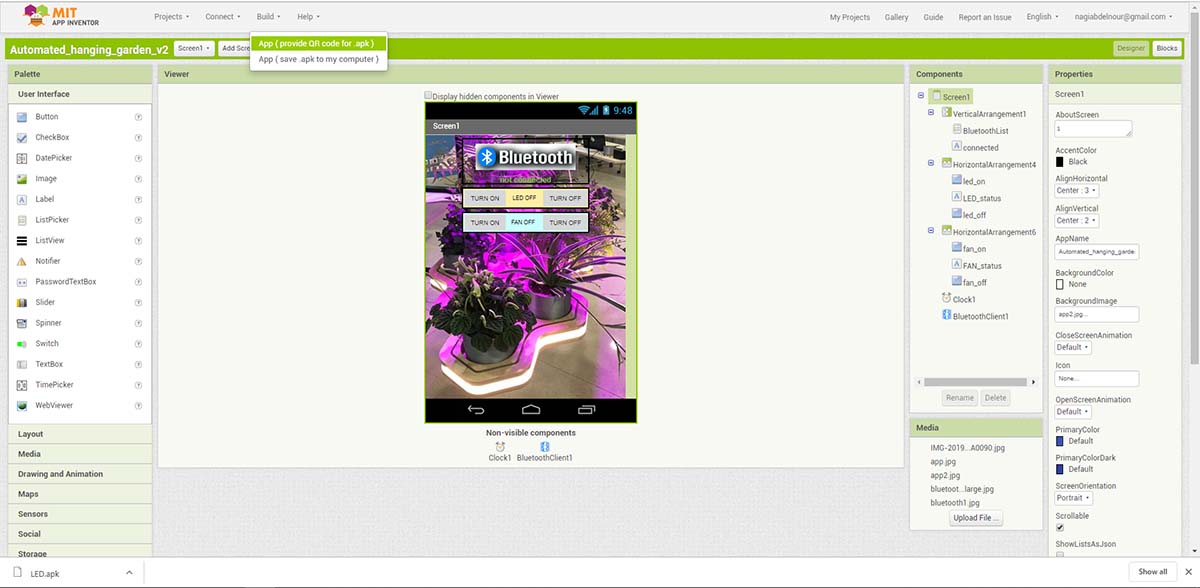Image resolution: width=1200 pixels, height=588 pixels.
Task: Choose the ListView palette icon
Action: (x=23, y=240)
